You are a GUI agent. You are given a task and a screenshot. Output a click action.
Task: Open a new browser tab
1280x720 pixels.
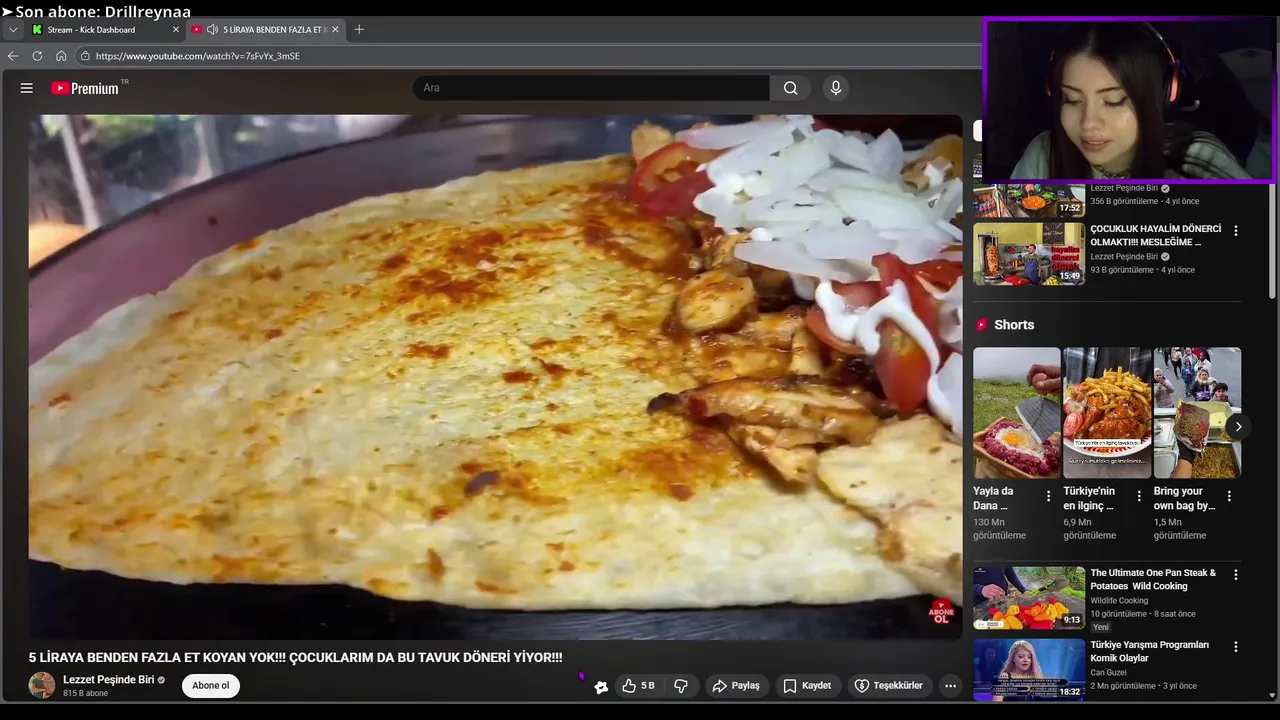359,30
